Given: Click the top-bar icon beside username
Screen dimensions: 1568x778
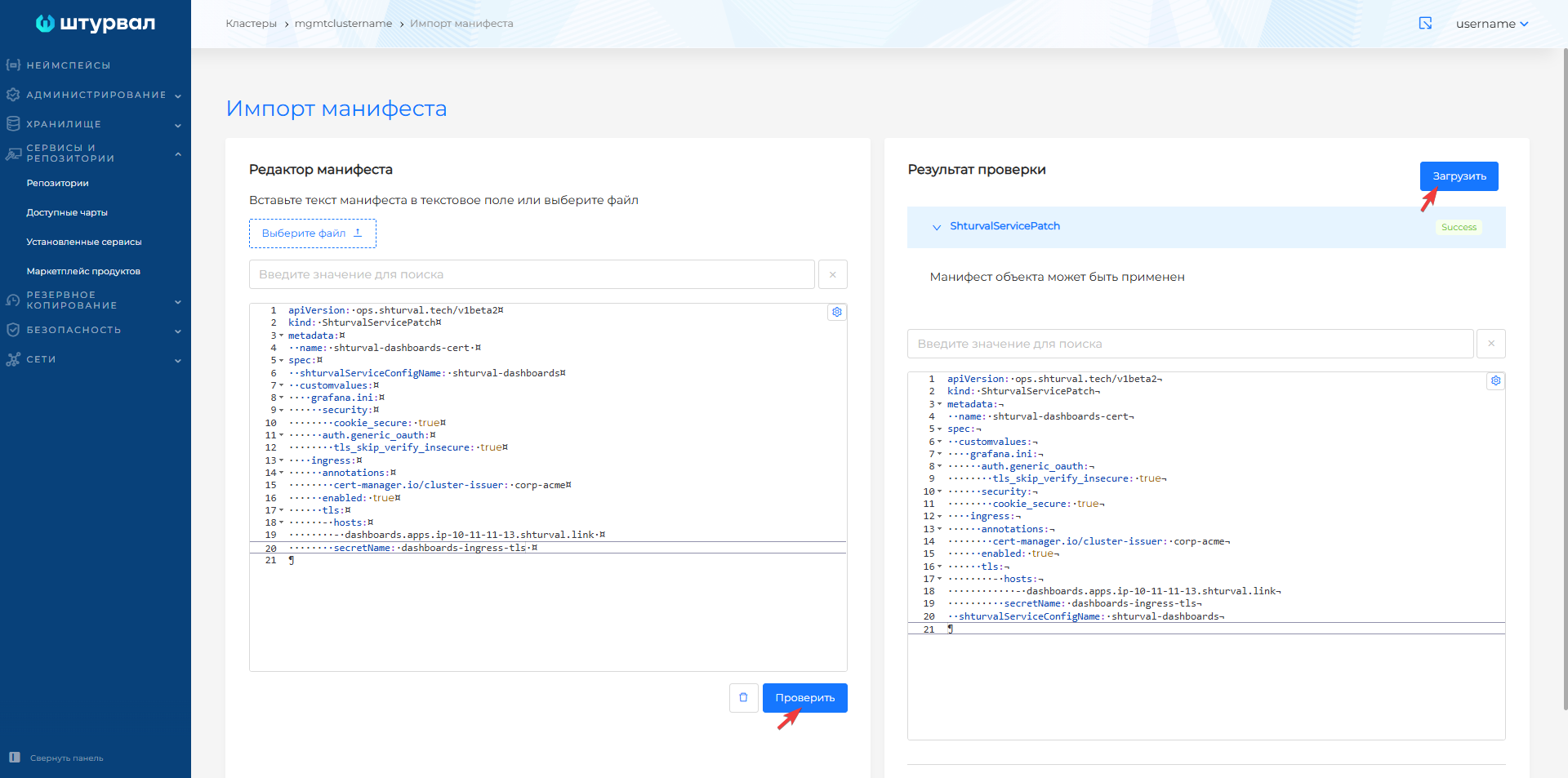Looking at the screenshot, I should coord(1425,24).
